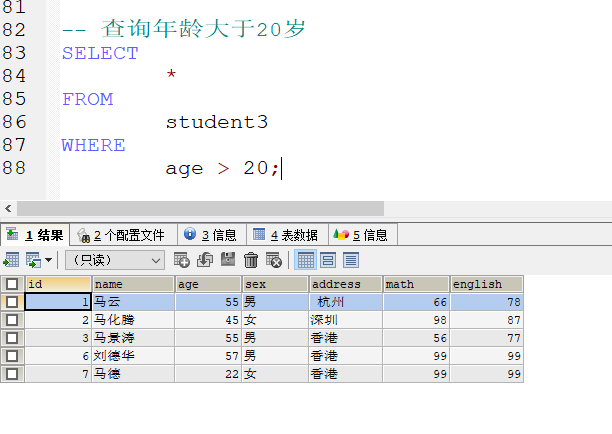Open the 4 表数据 tab

(287, 235)
